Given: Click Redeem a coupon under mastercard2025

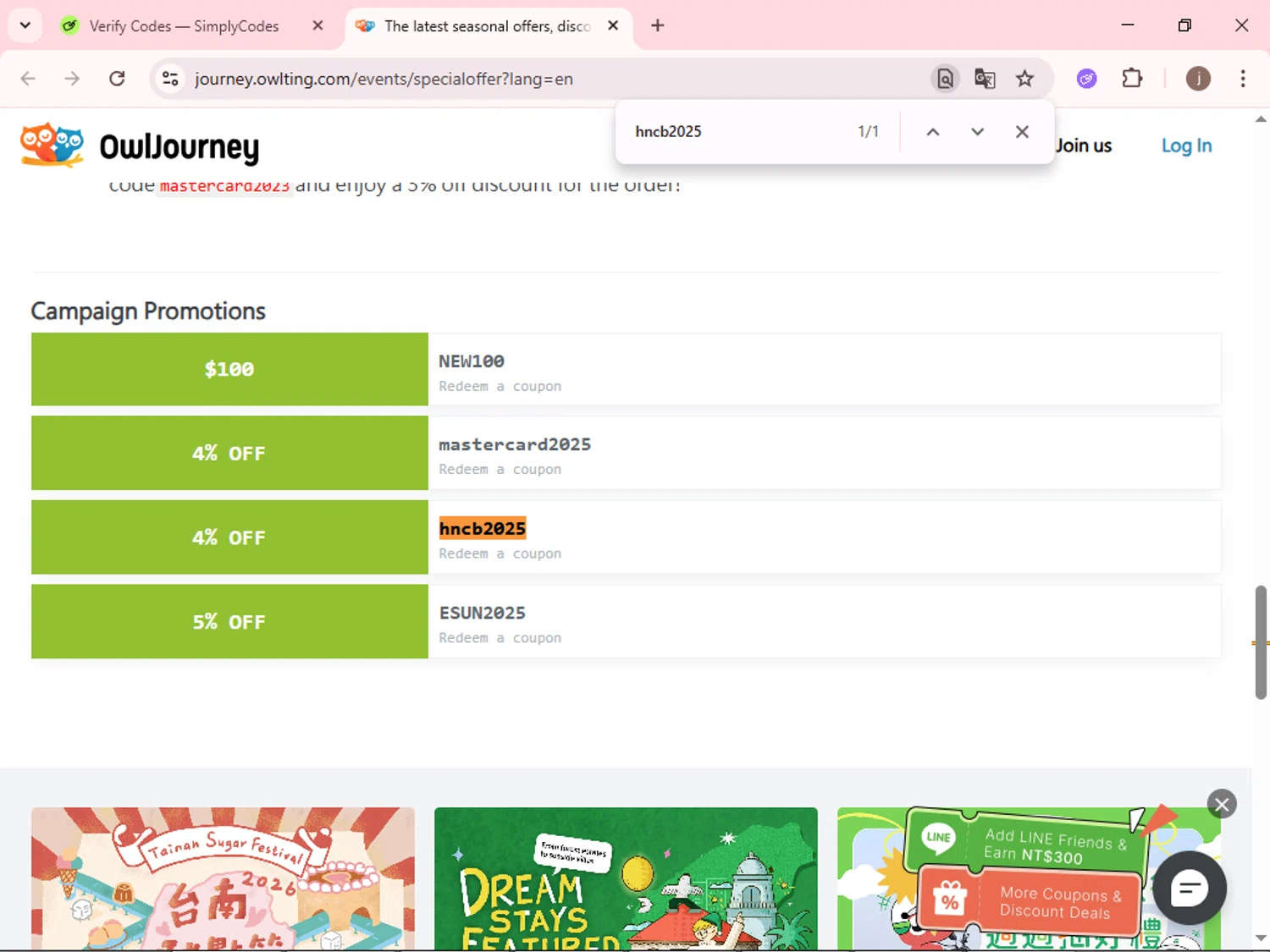Looking at the screenshot, I should [500, 469].
